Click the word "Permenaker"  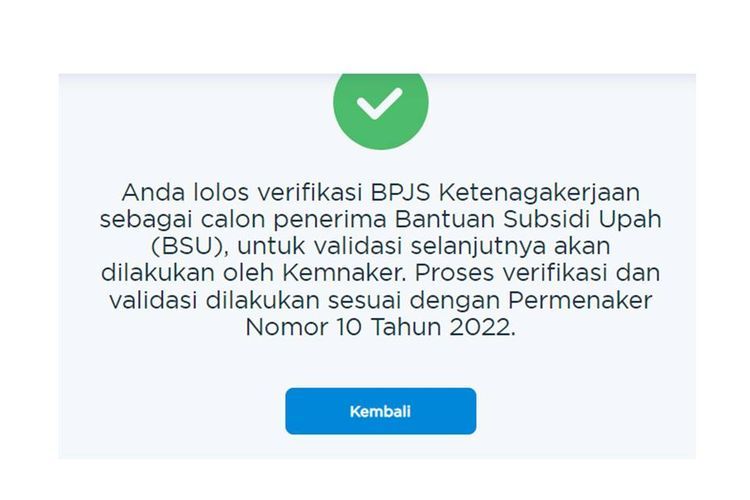[x=580, y=300]
